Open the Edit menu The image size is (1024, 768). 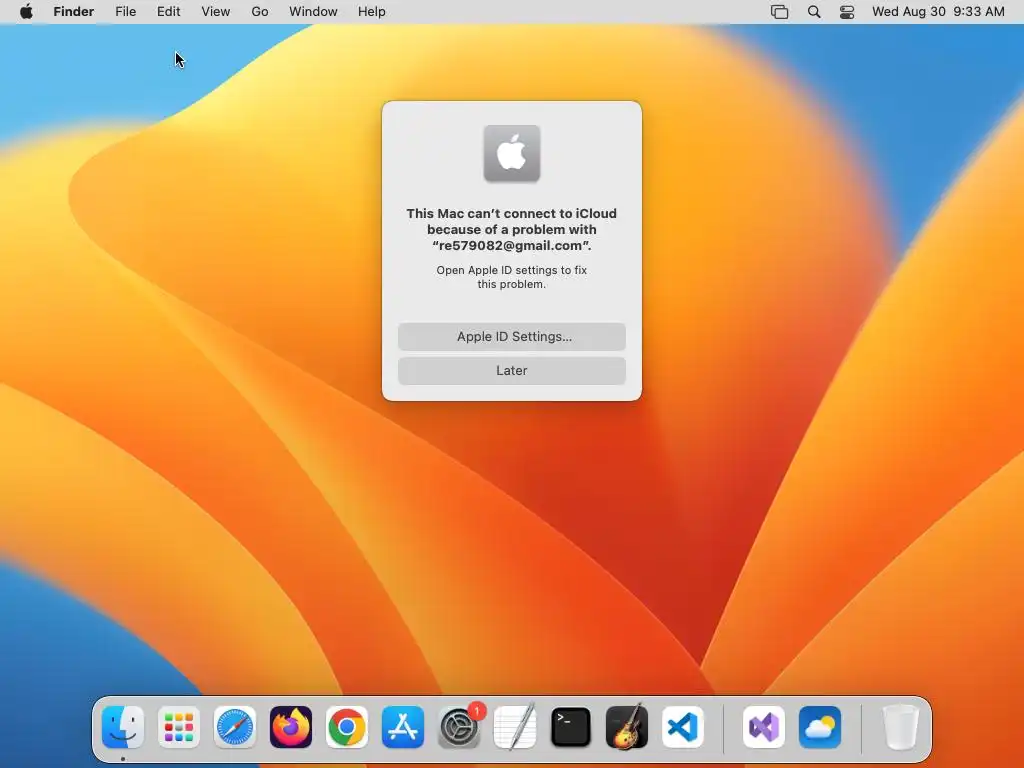(x=168, y=12)
